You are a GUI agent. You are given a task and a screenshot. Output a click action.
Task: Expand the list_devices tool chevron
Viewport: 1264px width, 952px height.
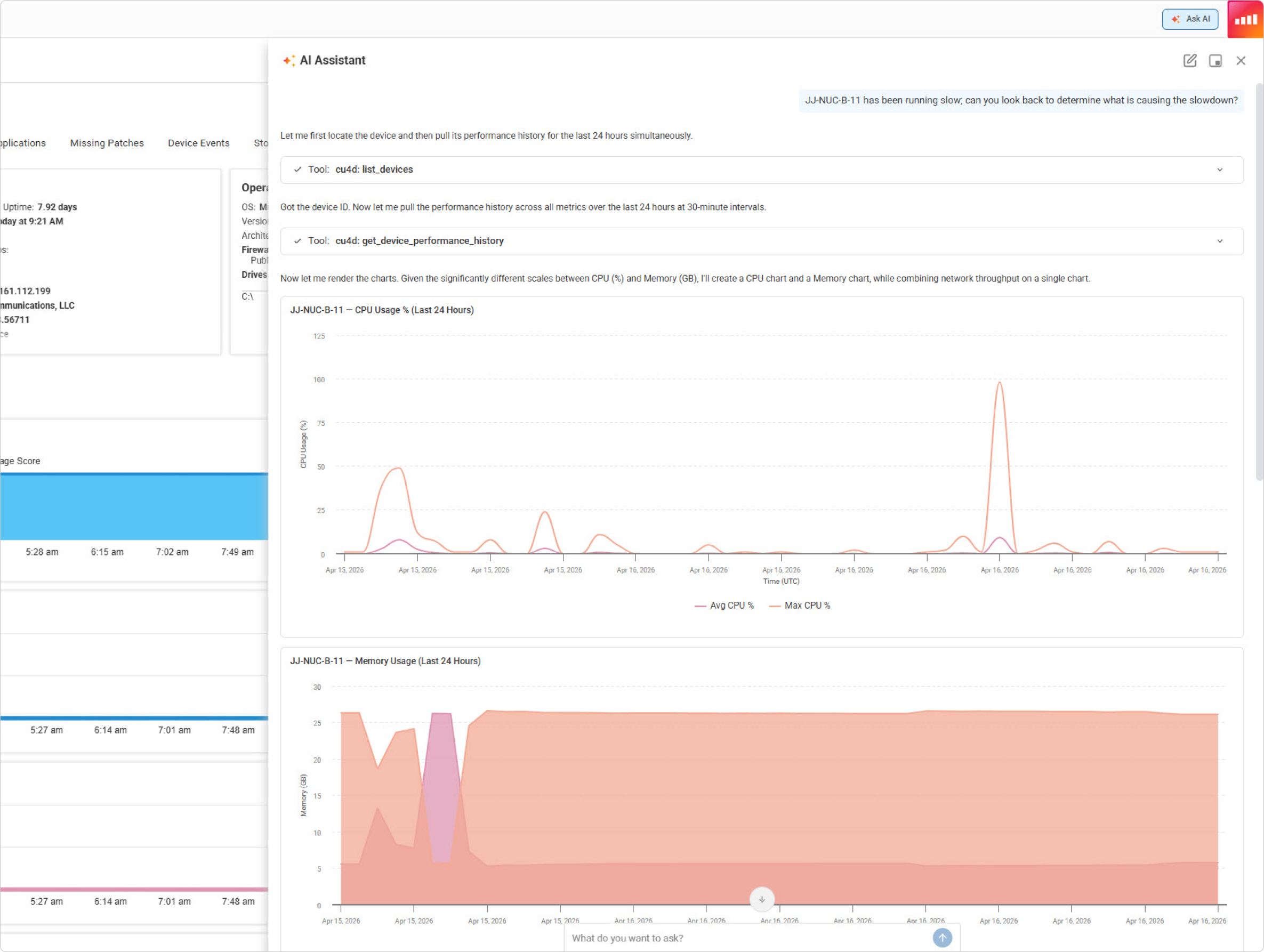(1219, 170)
